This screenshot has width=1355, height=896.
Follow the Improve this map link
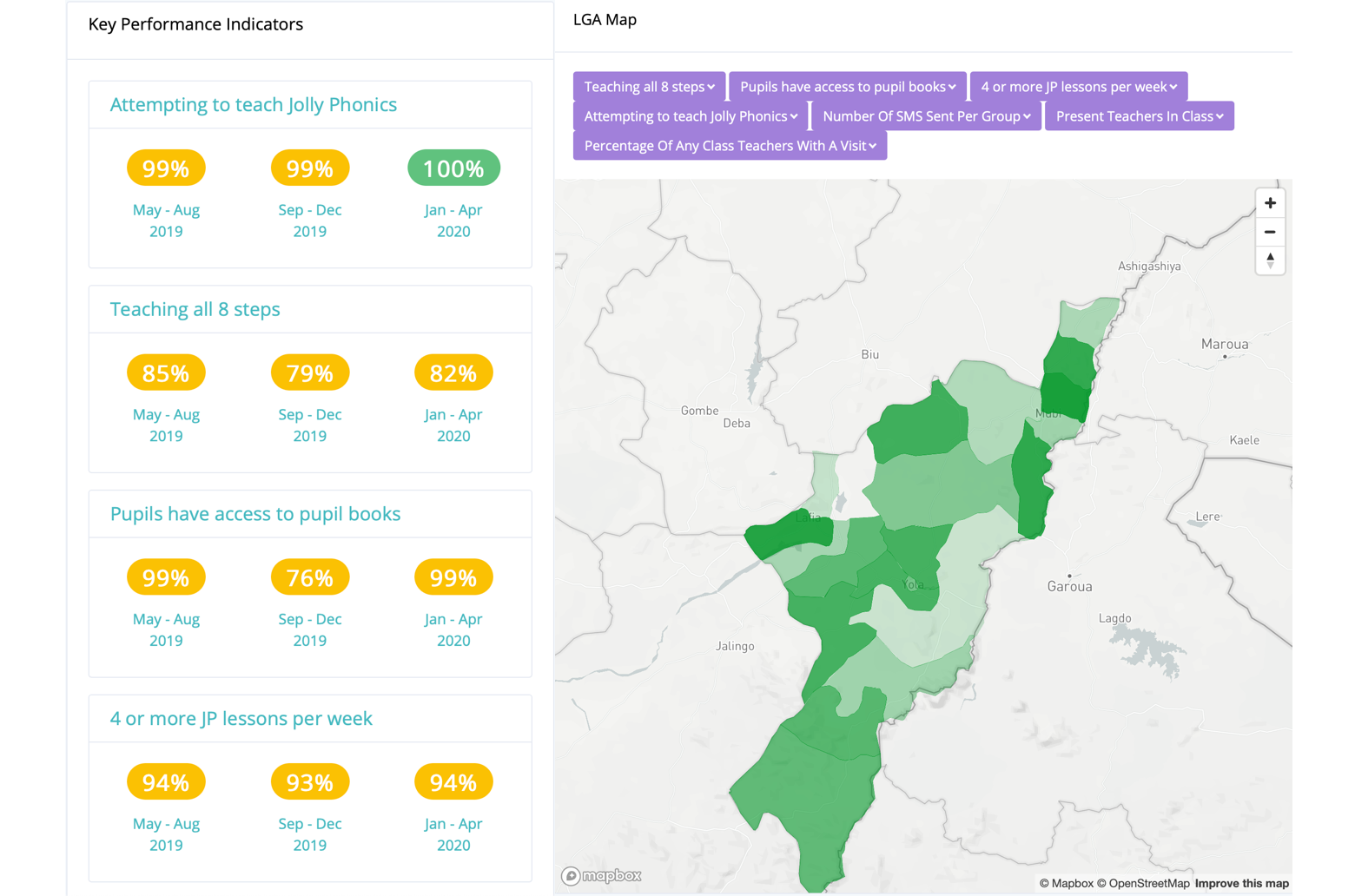(x=1242, y=883)
